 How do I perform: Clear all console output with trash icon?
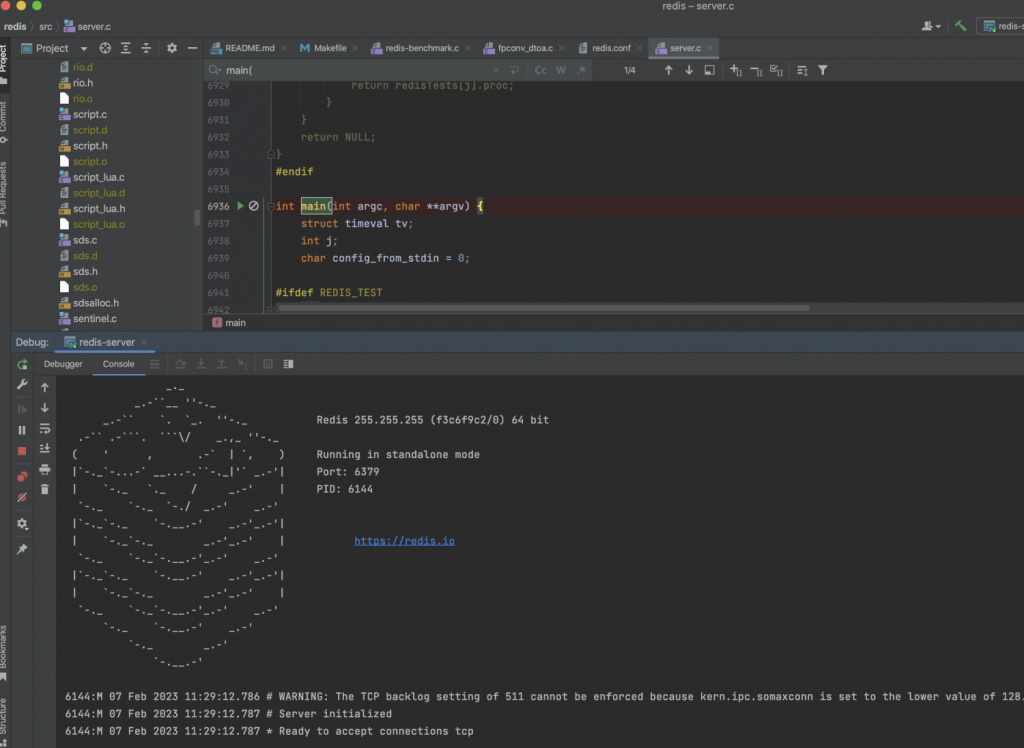tap(45, 489)
